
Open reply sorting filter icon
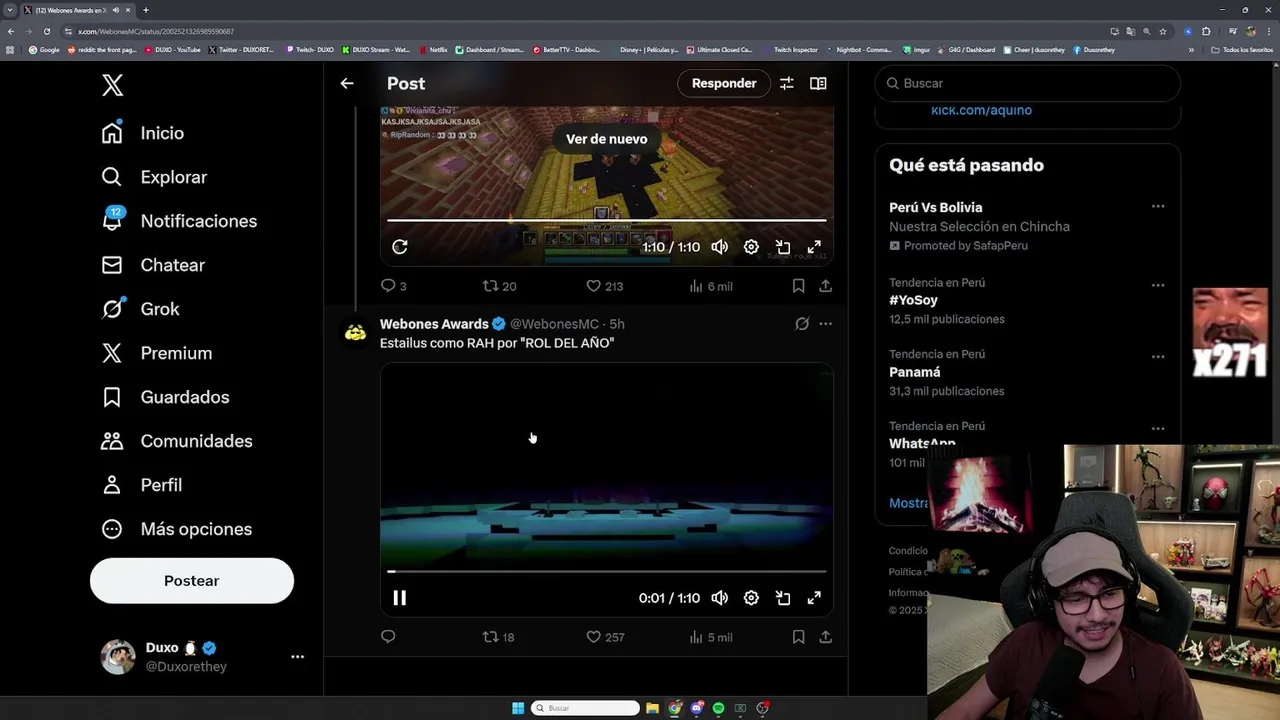[787, 83]
